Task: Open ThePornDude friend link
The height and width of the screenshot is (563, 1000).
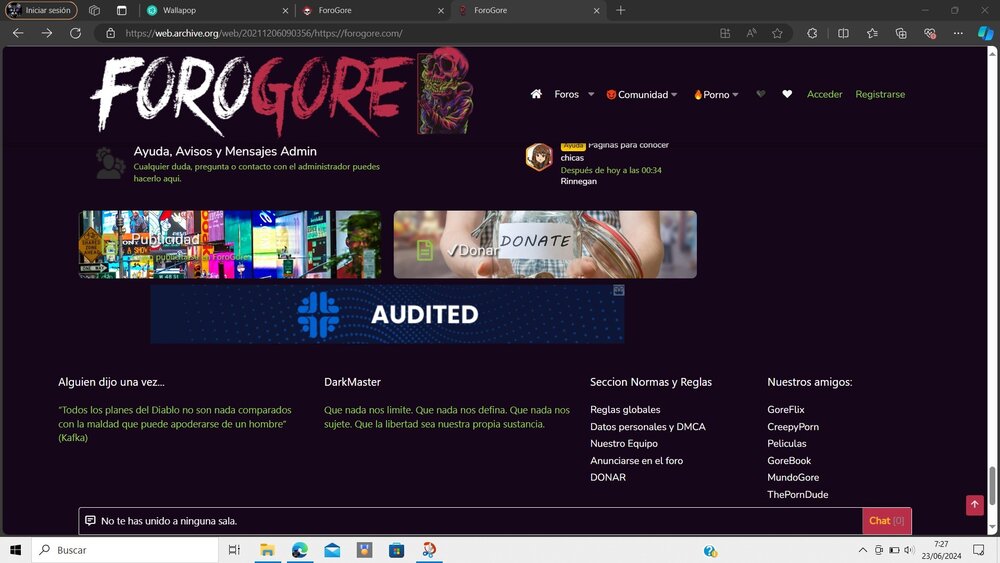Action: tap(797, 494)
